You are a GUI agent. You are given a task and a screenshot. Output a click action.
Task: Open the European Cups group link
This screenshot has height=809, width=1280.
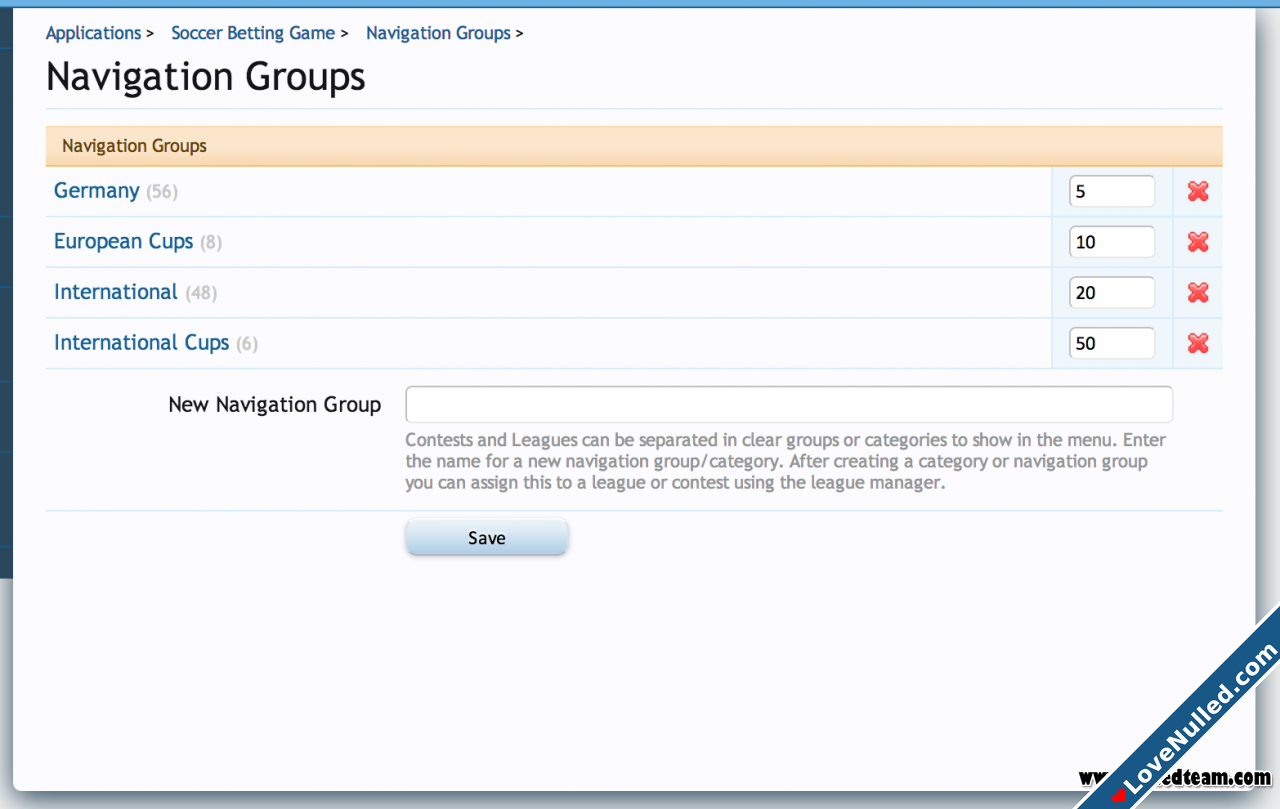click(124, 241)
